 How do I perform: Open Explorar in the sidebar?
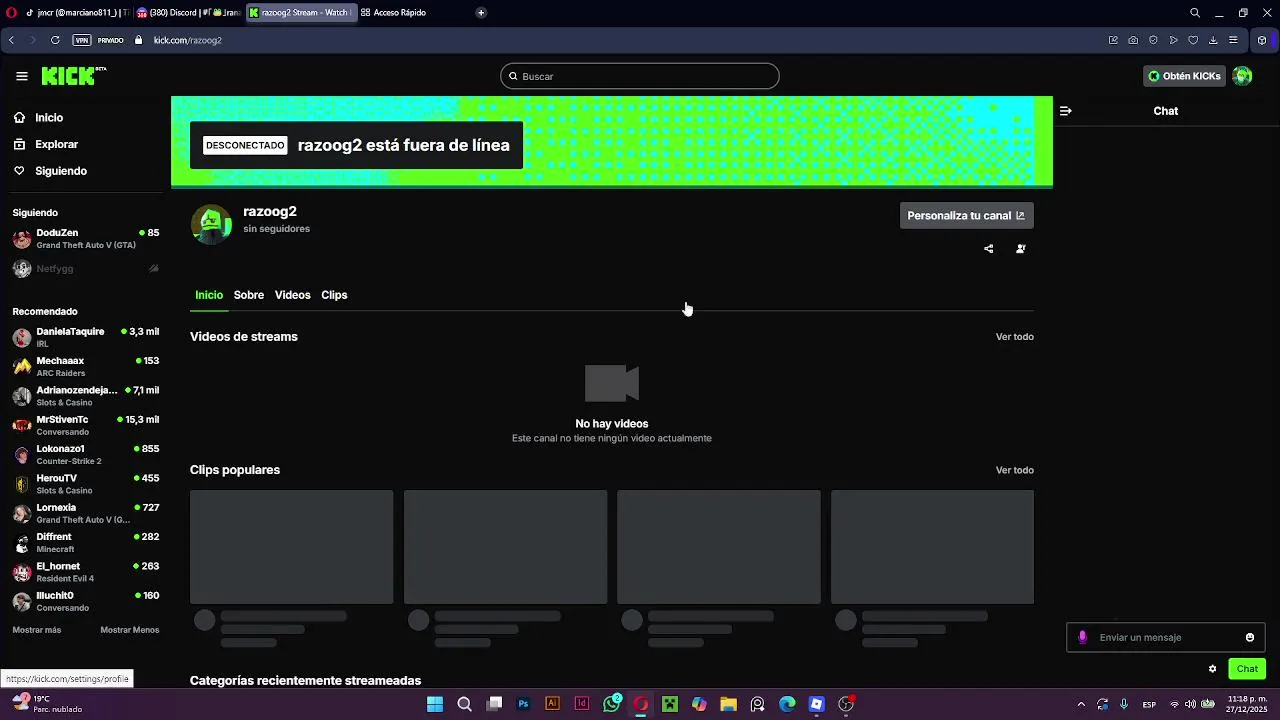click(56, 144)
